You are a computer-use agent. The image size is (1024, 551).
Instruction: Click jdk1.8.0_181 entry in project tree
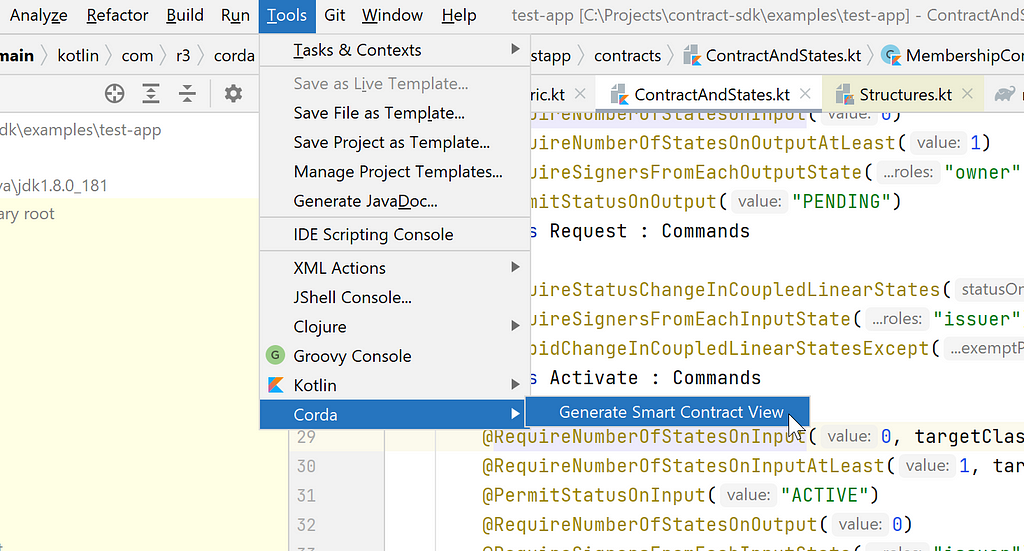pos(54,186)
